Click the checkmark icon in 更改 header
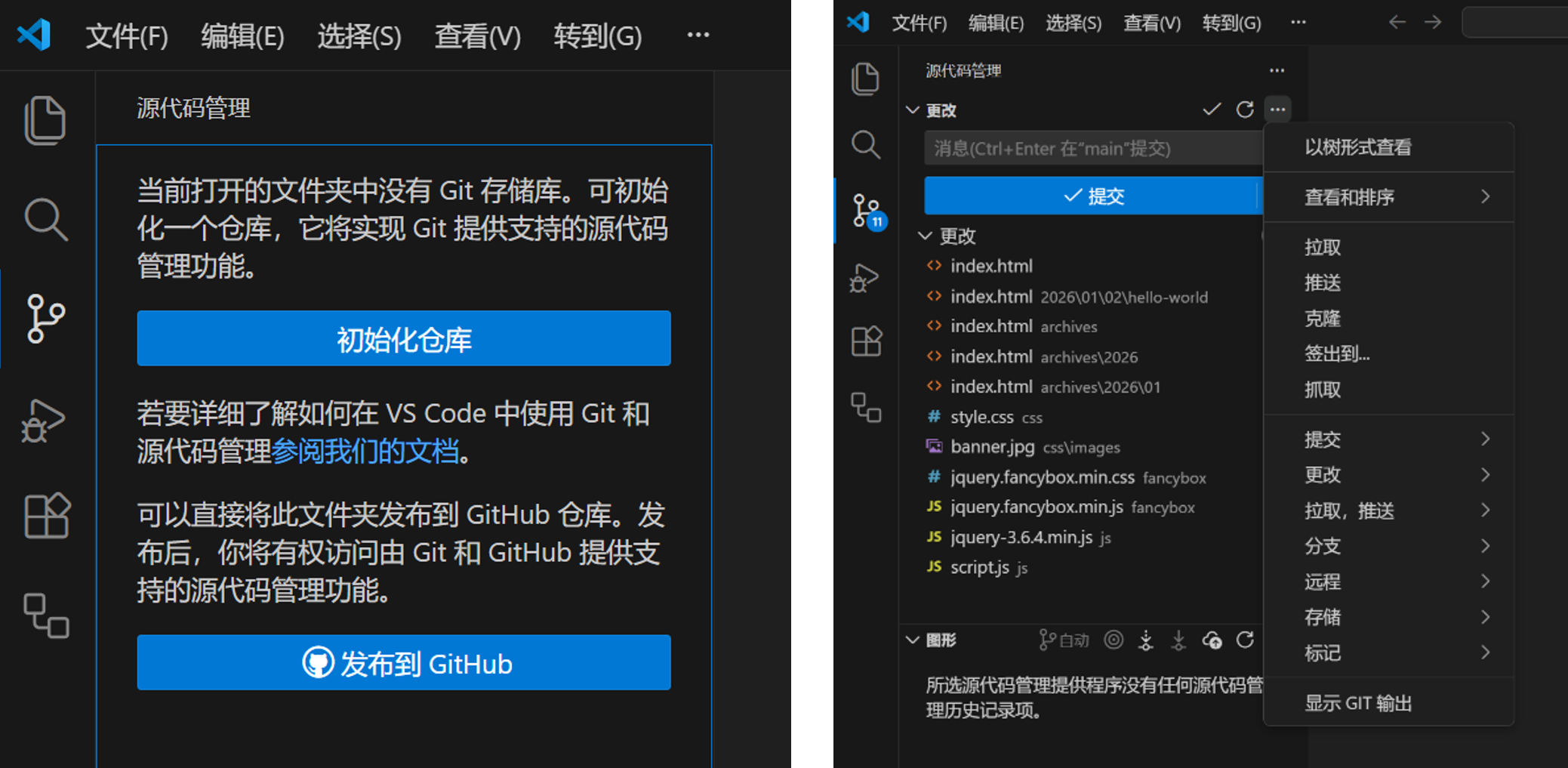Viewport: 1568px width, 768px height. coord(1212,110)
